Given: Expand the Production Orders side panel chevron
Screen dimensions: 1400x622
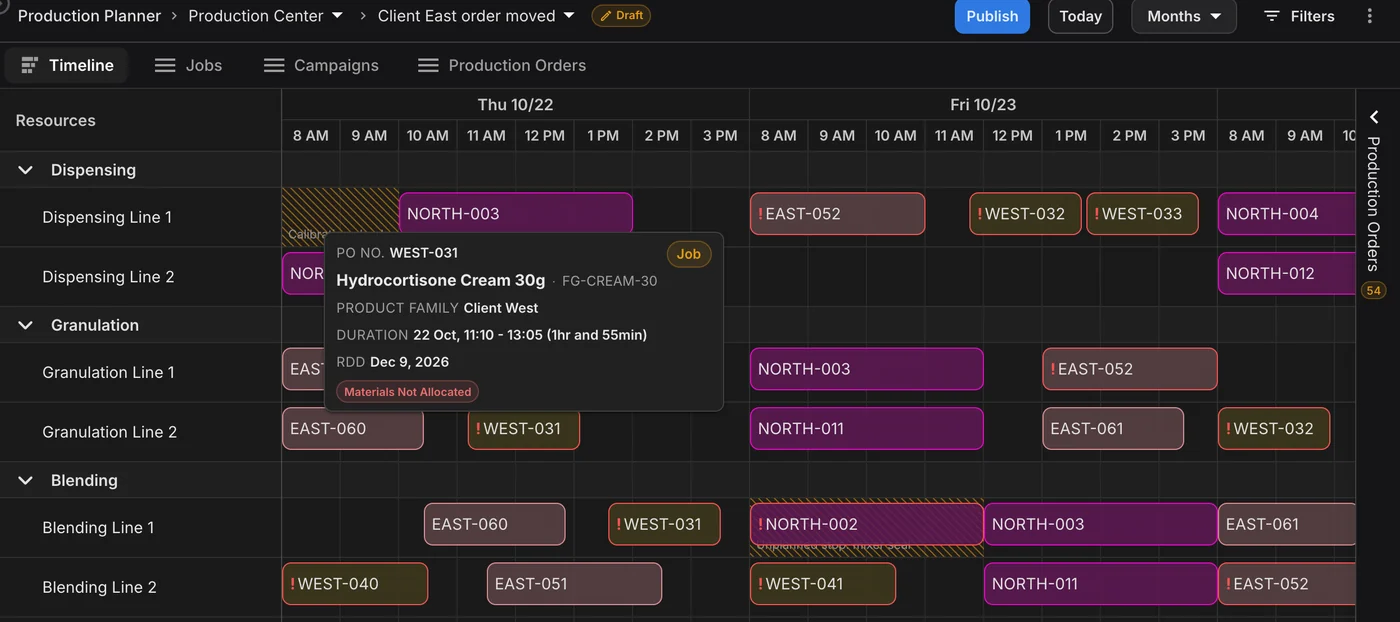Looking at the screenshot, I should click(1374, 117).
